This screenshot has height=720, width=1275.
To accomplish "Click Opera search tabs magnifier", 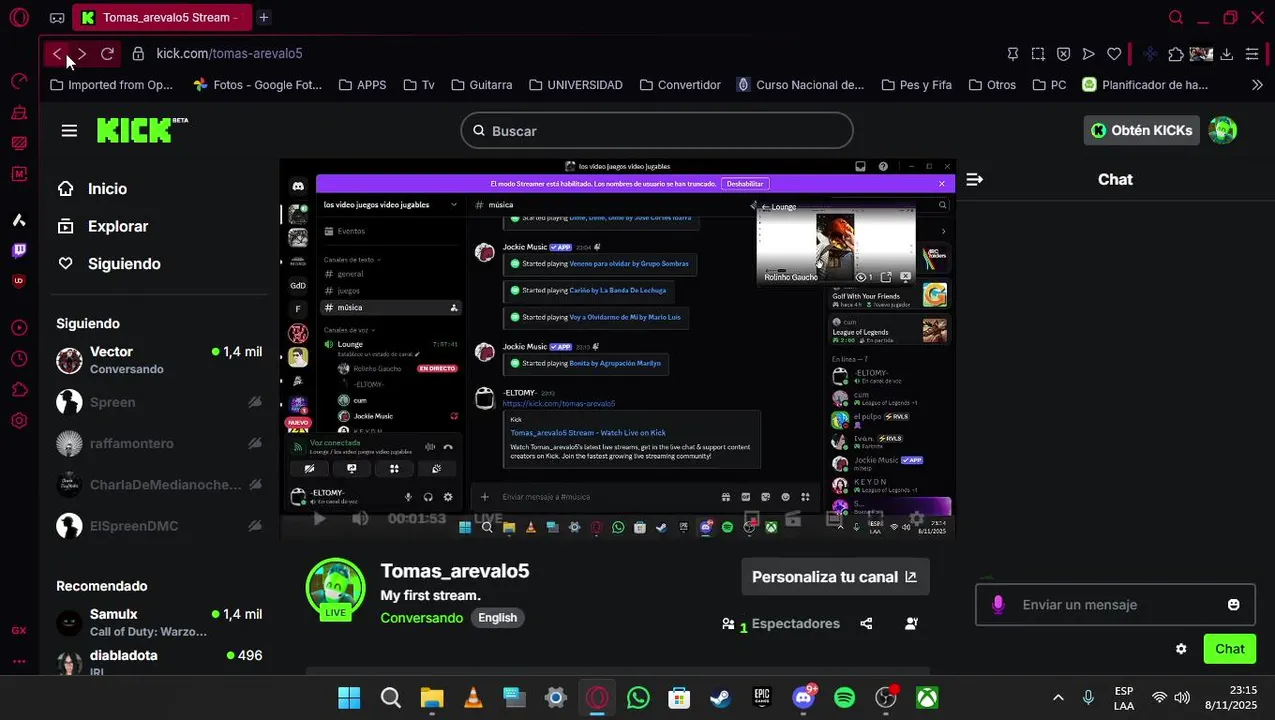I will tap(1176, 18).
